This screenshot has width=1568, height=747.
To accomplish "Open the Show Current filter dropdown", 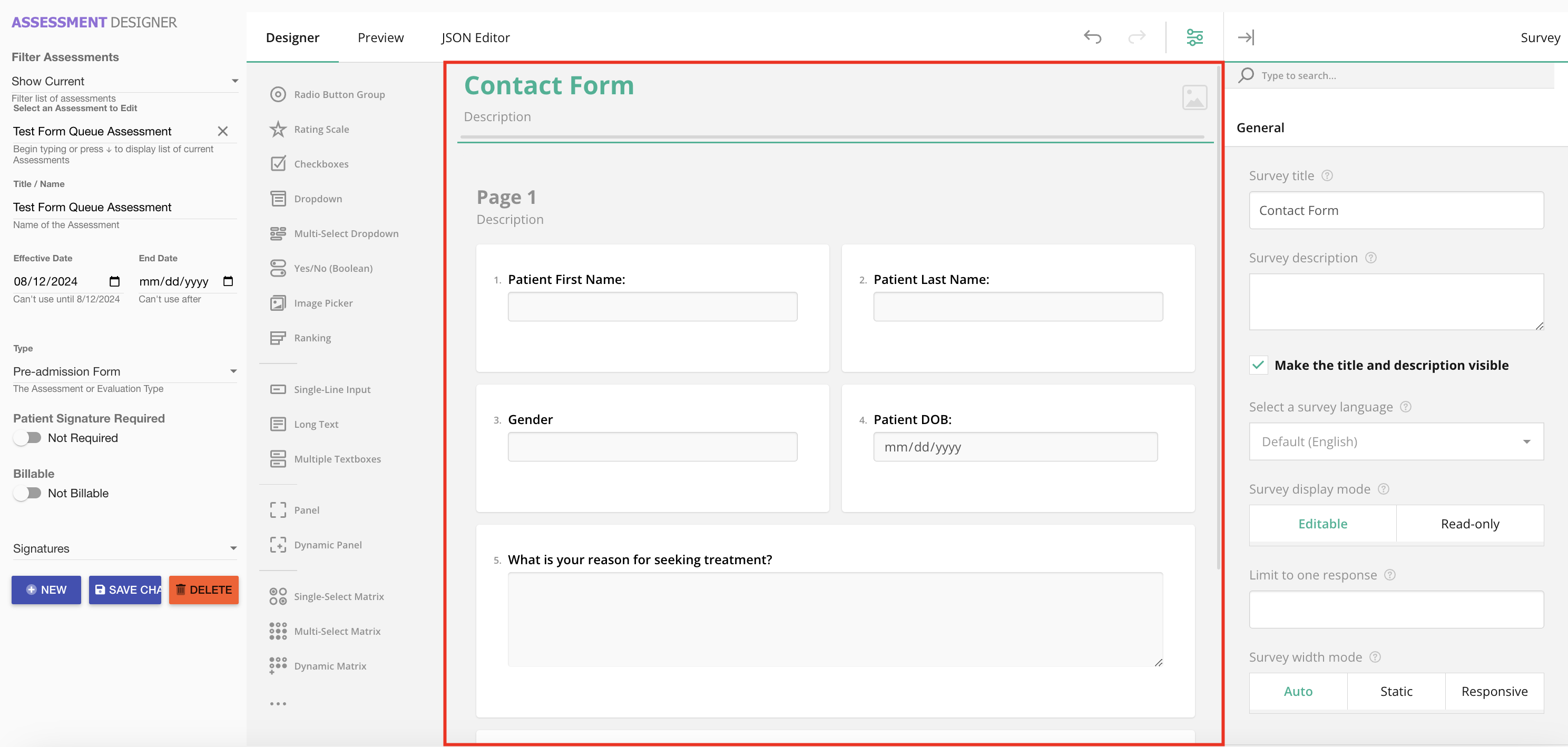I will click(124, 81).
